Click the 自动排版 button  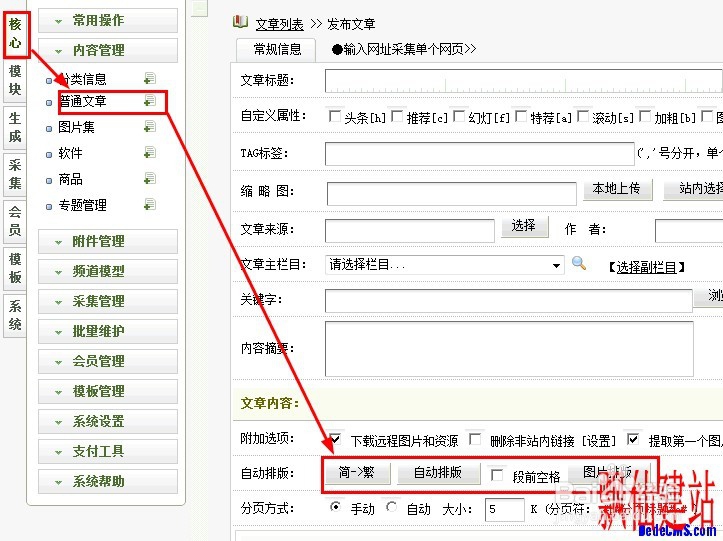click(x=438, y=473)
